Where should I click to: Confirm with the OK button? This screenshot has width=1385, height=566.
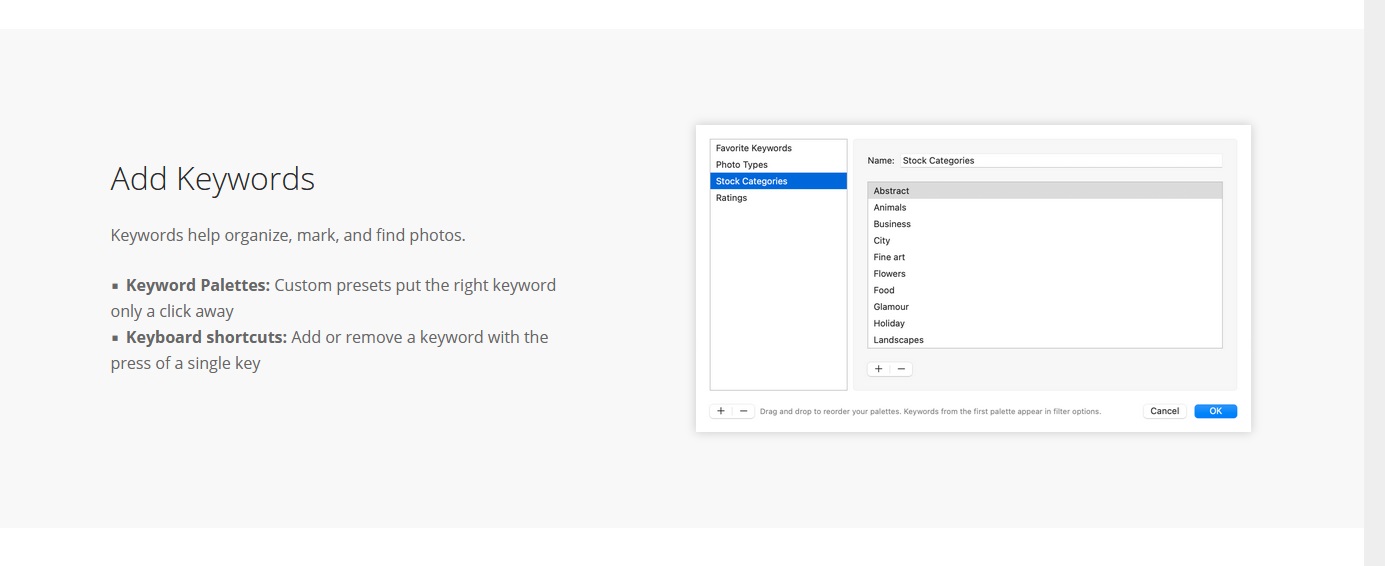(x=1215, y=411)
